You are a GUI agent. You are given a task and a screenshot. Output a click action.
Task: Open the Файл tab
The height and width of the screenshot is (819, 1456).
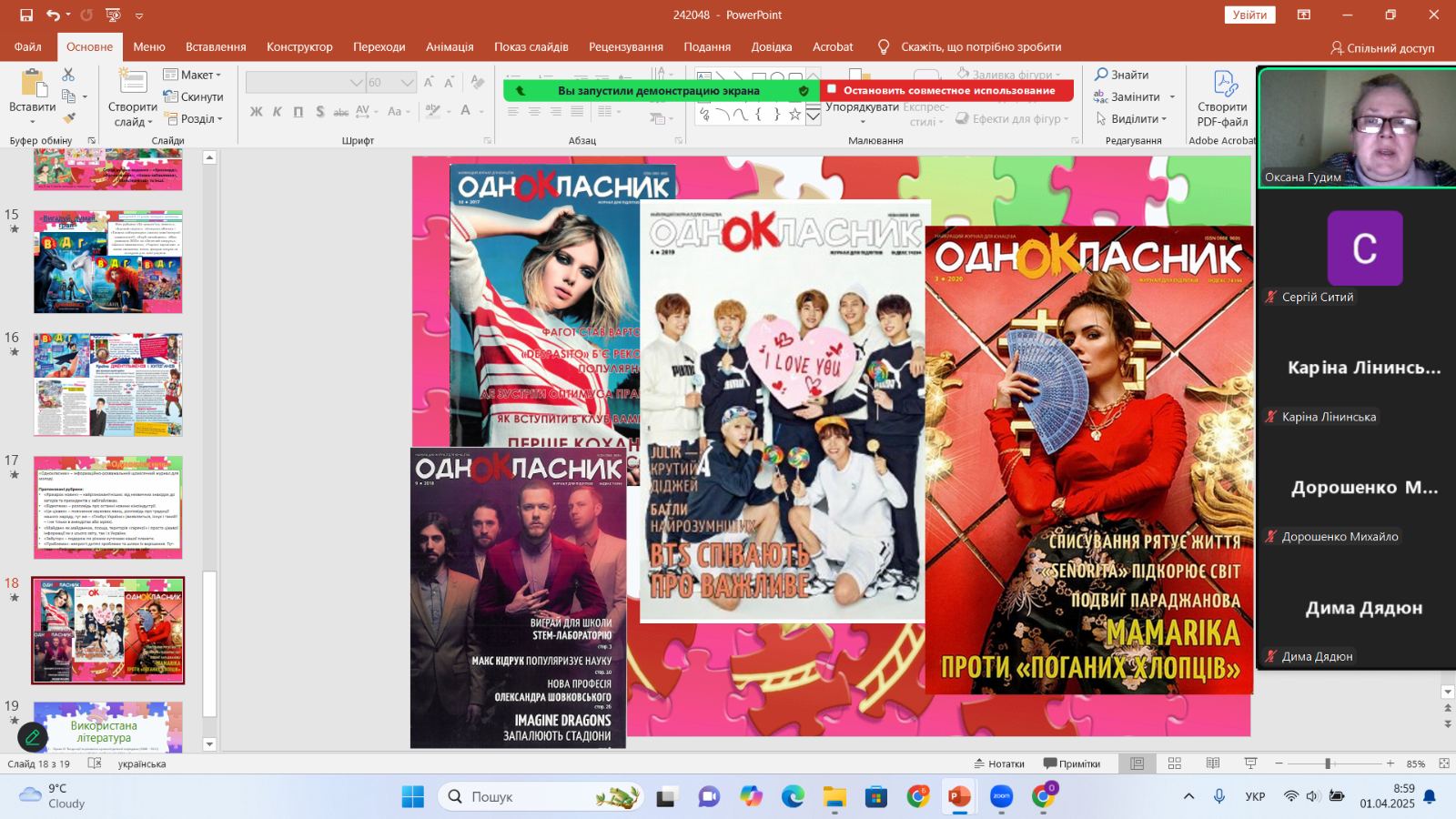click(x=28, y=46)
